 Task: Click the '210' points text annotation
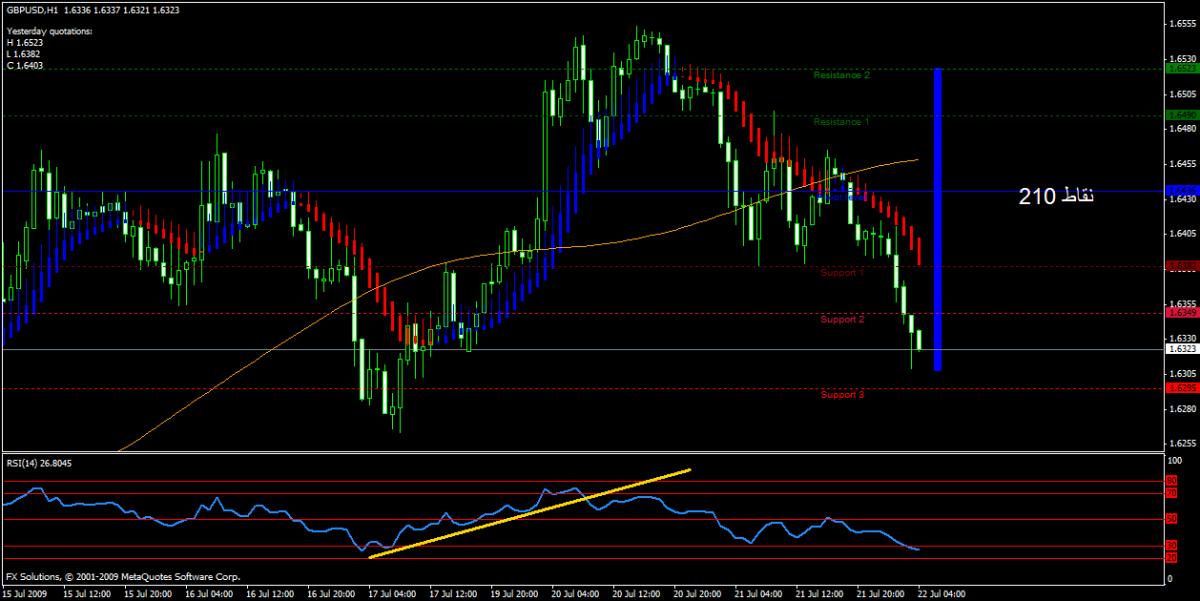coord(1056,197)
